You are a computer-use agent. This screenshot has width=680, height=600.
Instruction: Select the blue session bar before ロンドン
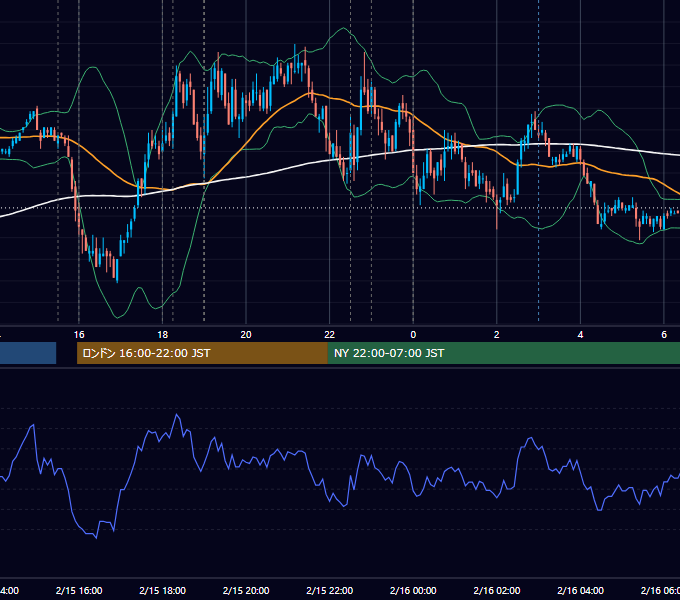click(x=28, y=353)
